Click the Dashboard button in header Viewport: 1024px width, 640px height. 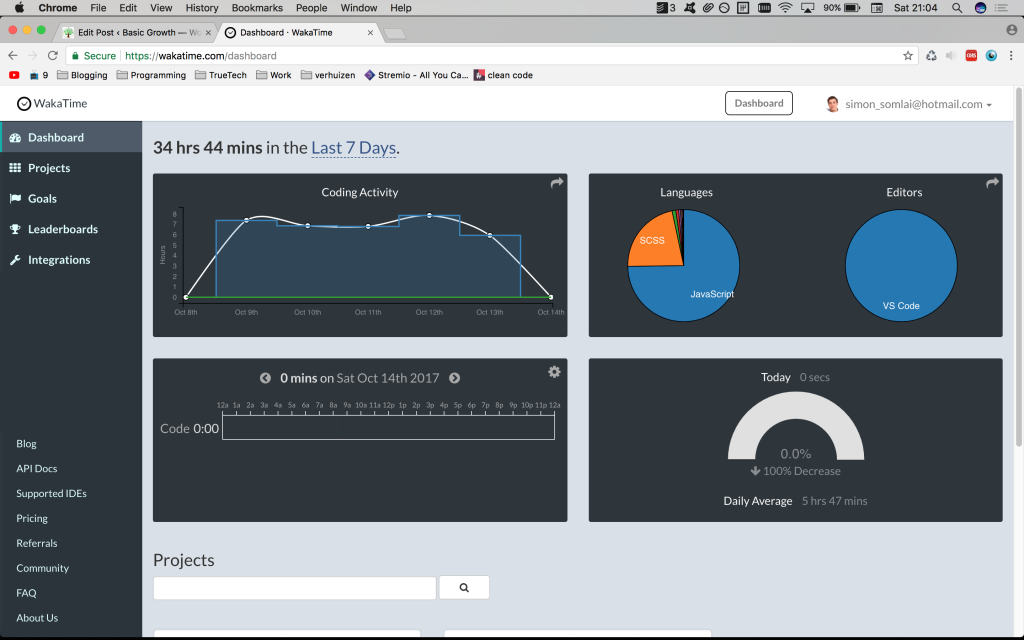pos(758,104)
